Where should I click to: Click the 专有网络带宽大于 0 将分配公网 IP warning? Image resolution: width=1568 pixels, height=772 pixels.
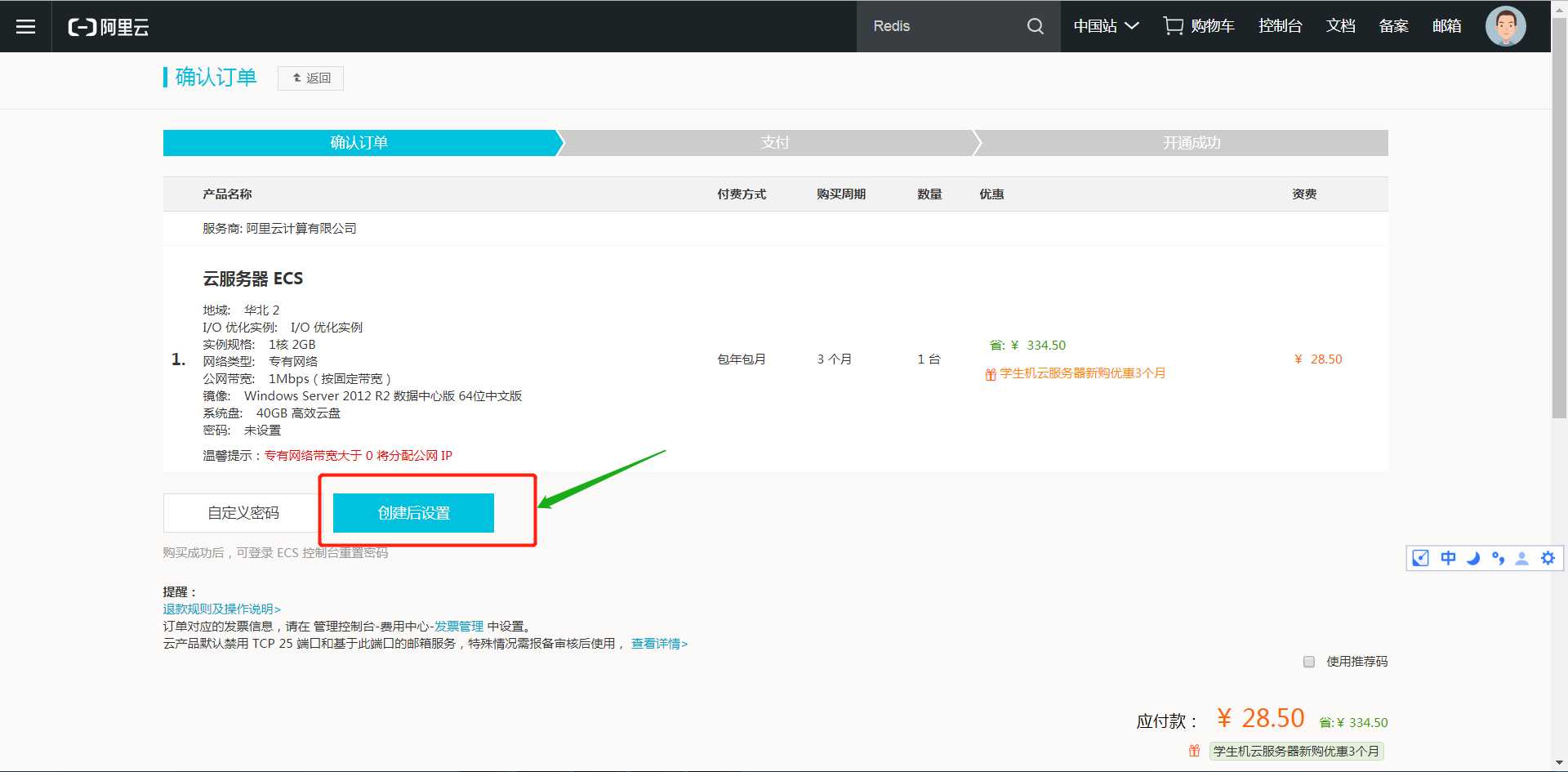tap(358, 456)
